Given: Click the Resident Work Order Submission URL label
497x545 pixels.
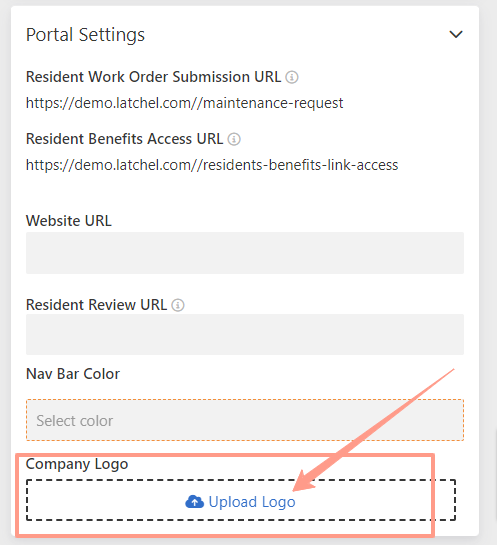Looking at the screenshot, I should click(153, 77).
